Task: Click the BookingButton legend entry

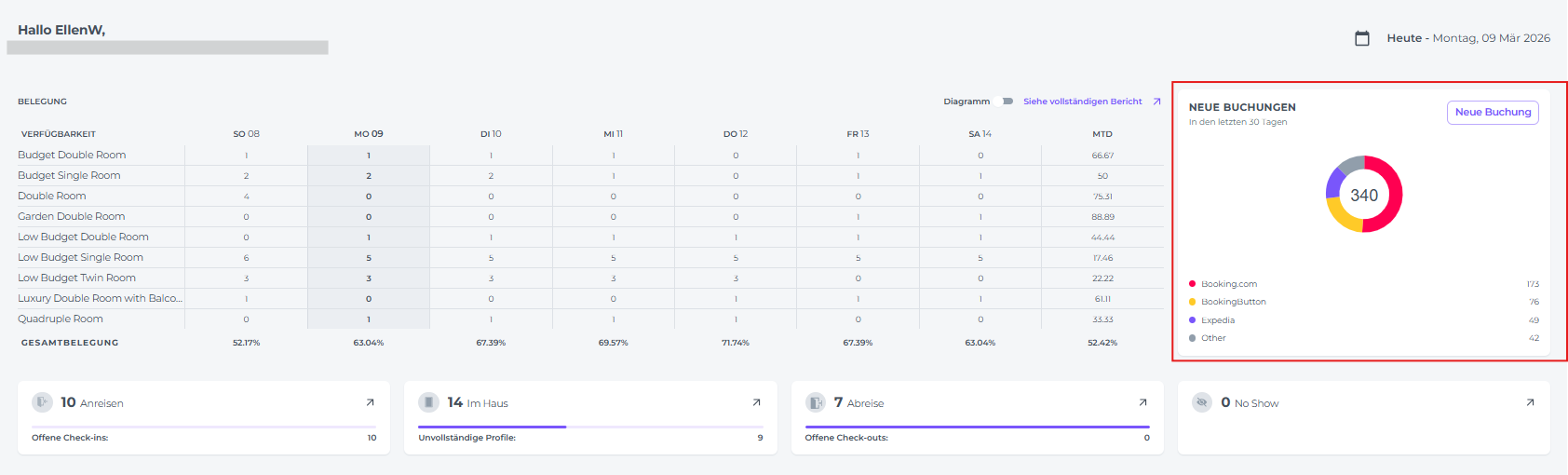Action: click(x=1233, y=302)
